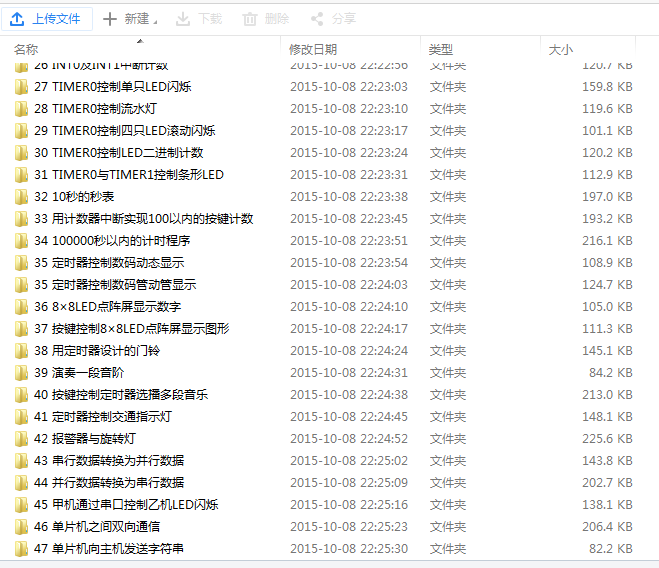Viewport: 659px width, 568px height.
Task: Click folder icon of 34 100000秒以内的计时程序
Action: tap(21, 241)
